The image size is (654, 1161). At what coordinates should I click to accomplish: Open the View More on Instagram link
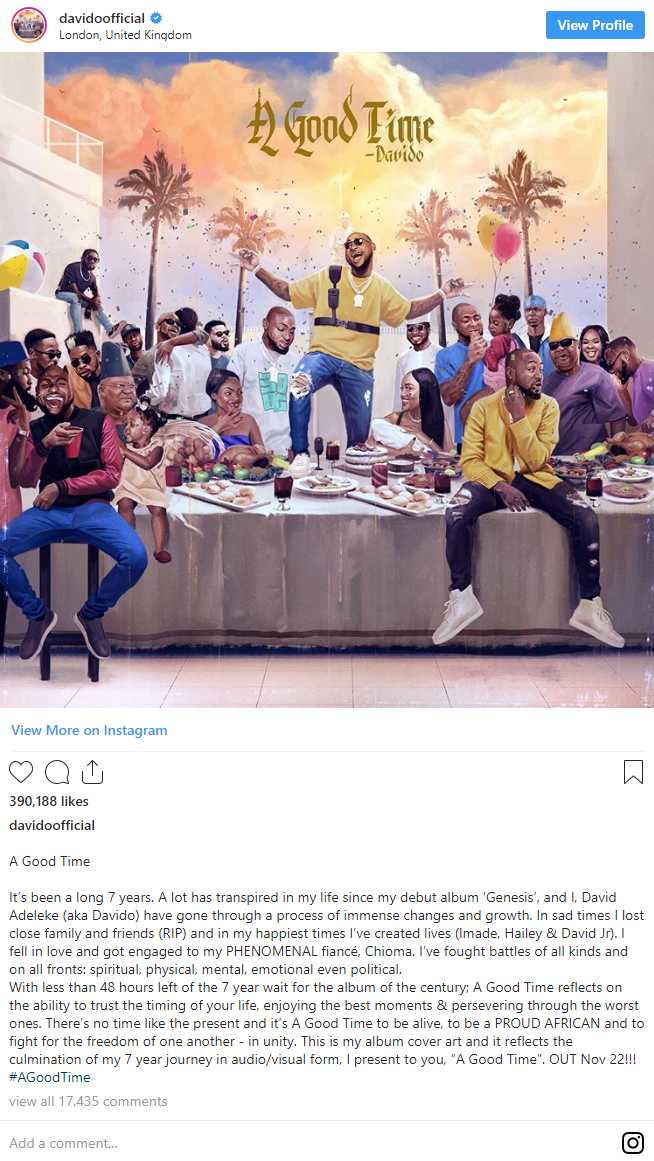[89, 730]
